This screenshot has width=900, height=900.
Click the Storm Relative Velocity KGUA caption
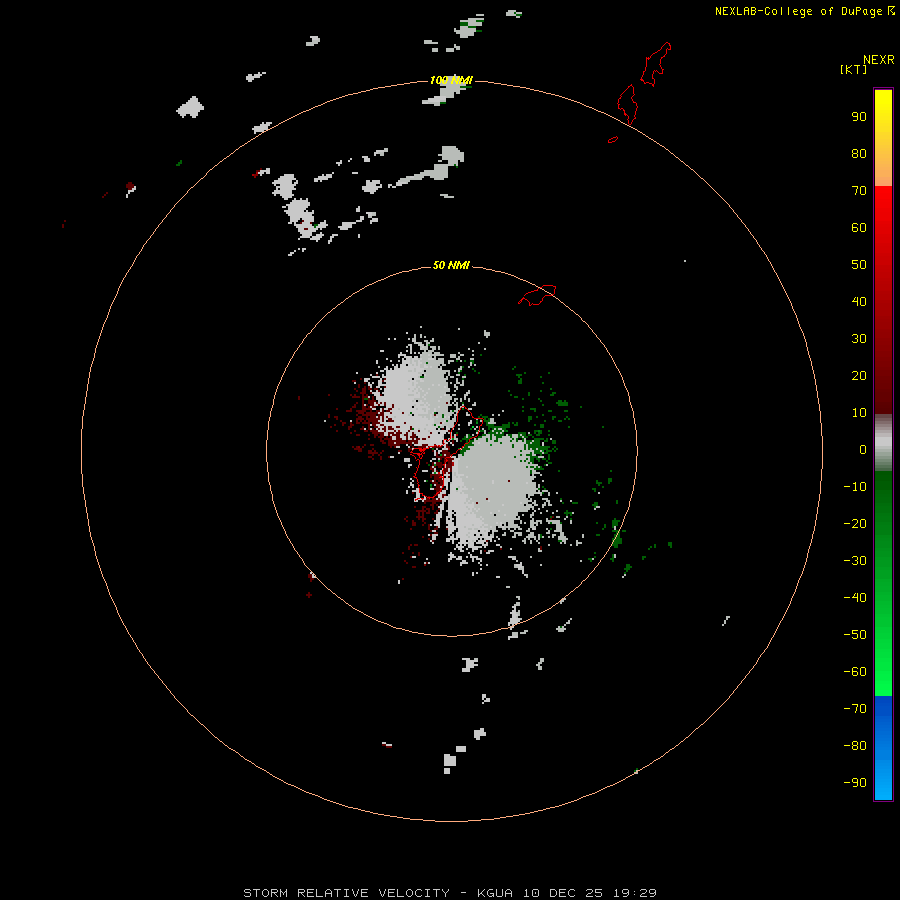tap(450, 893)
